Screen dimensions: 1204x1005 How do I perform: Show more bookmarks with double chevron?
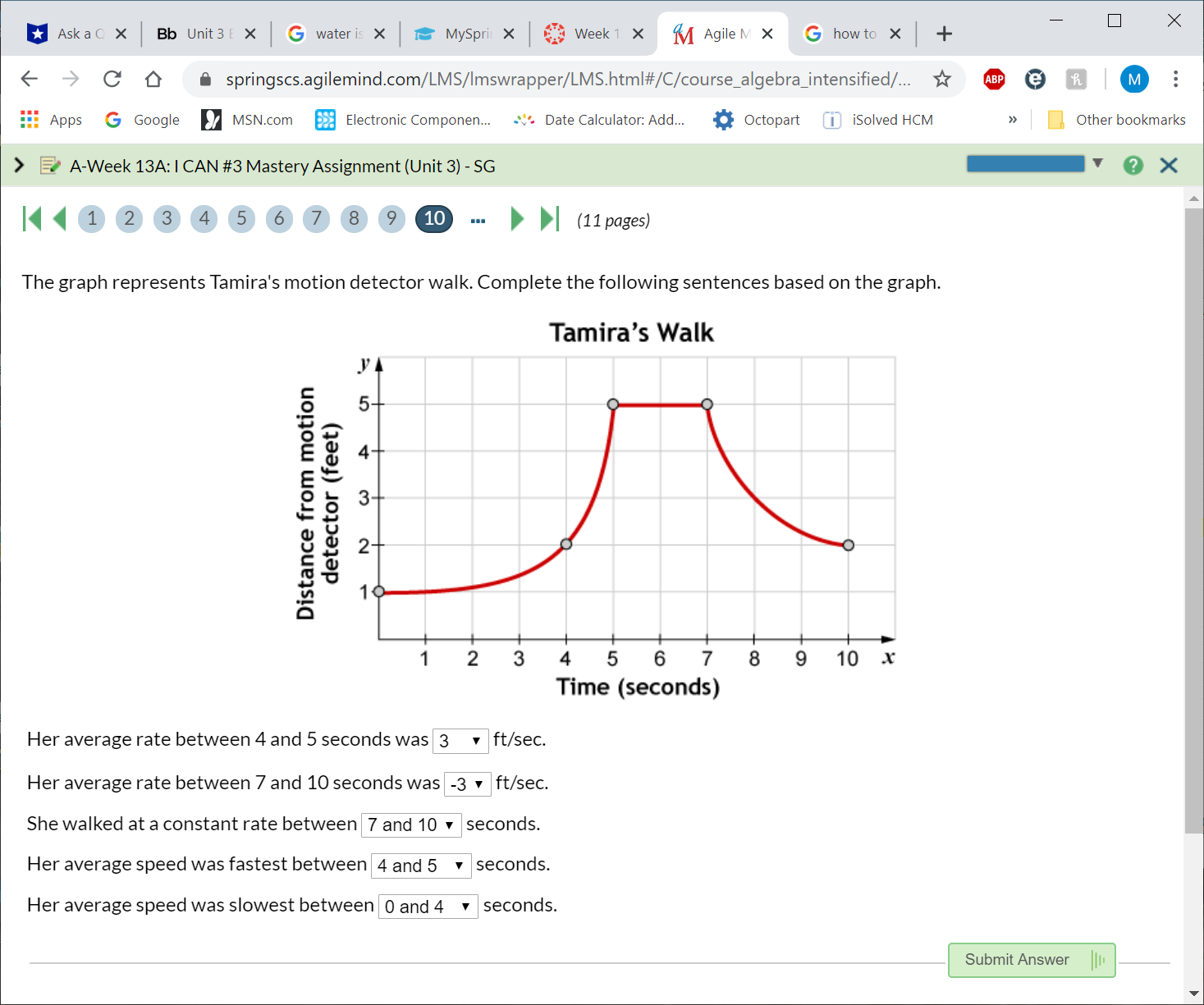[x=1013, y=120]
